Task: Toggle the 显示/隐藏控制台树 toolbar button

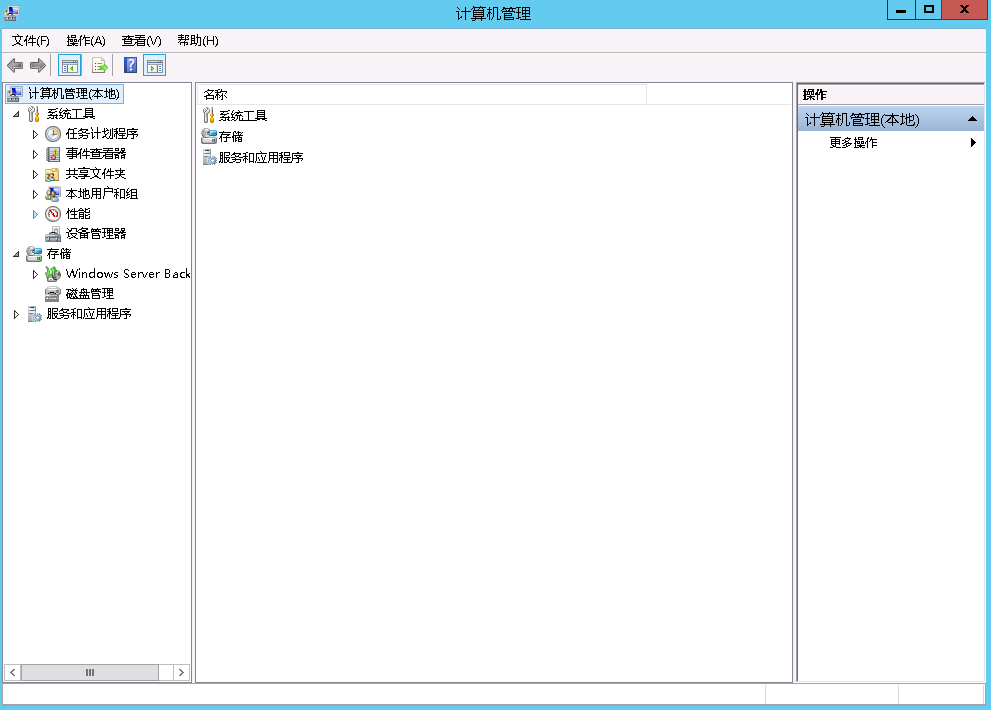Action: (x=69, y=64)
